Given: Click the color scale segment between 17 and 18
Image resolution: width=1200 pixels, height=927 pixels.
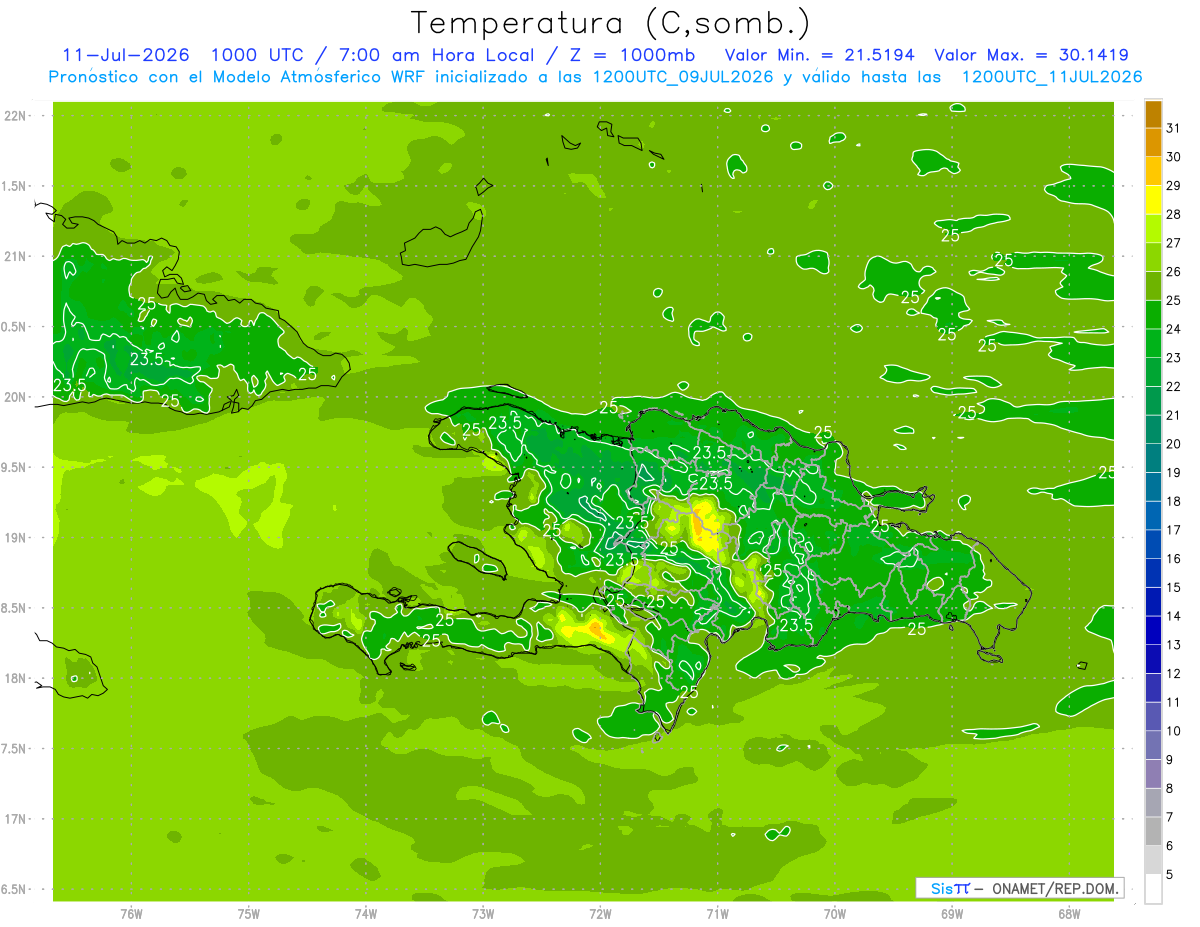Looking at the screenshot, I should 1153,516.
